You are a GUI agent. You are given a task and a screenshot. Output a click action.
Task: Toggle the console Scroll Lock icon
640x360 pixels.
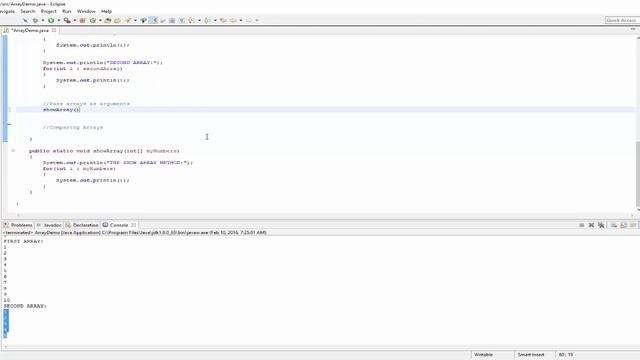tap(623, 225)
